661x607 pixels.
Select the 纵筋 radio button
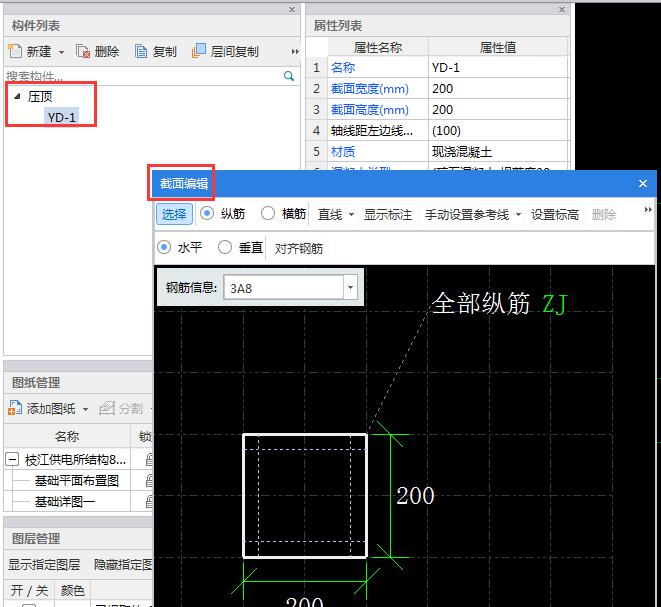pyautogui.click(x=207, y=213)
